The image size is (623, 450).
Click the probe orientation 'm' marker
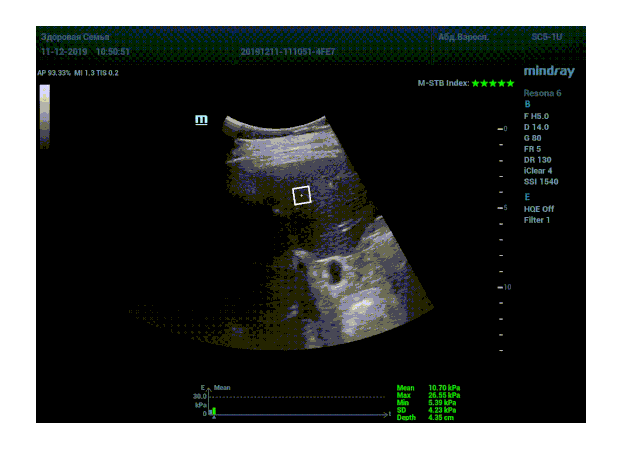(x=201, y=119)
